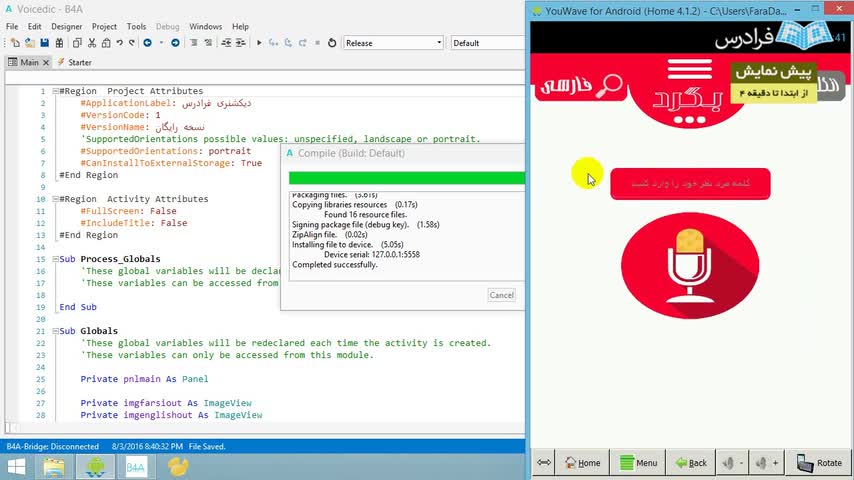Click the green compile progress bar
854x480 pixels.
[407, 178]
